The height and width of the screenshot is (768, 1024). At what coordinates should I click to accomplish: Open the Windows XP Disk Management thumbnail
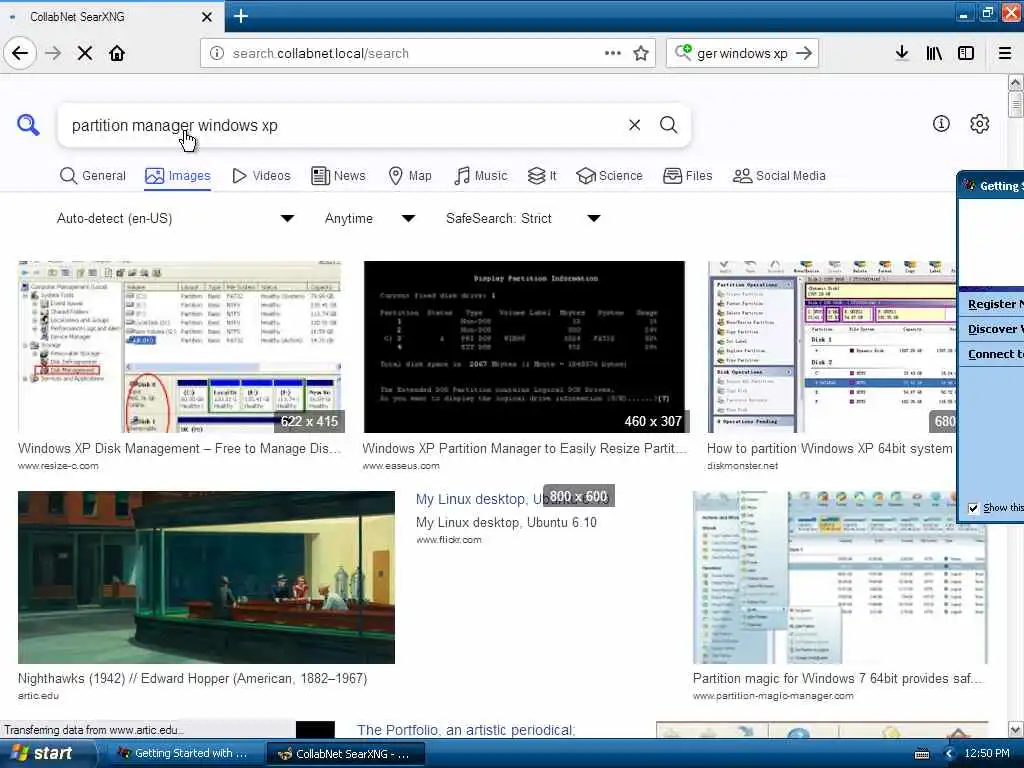180,347
